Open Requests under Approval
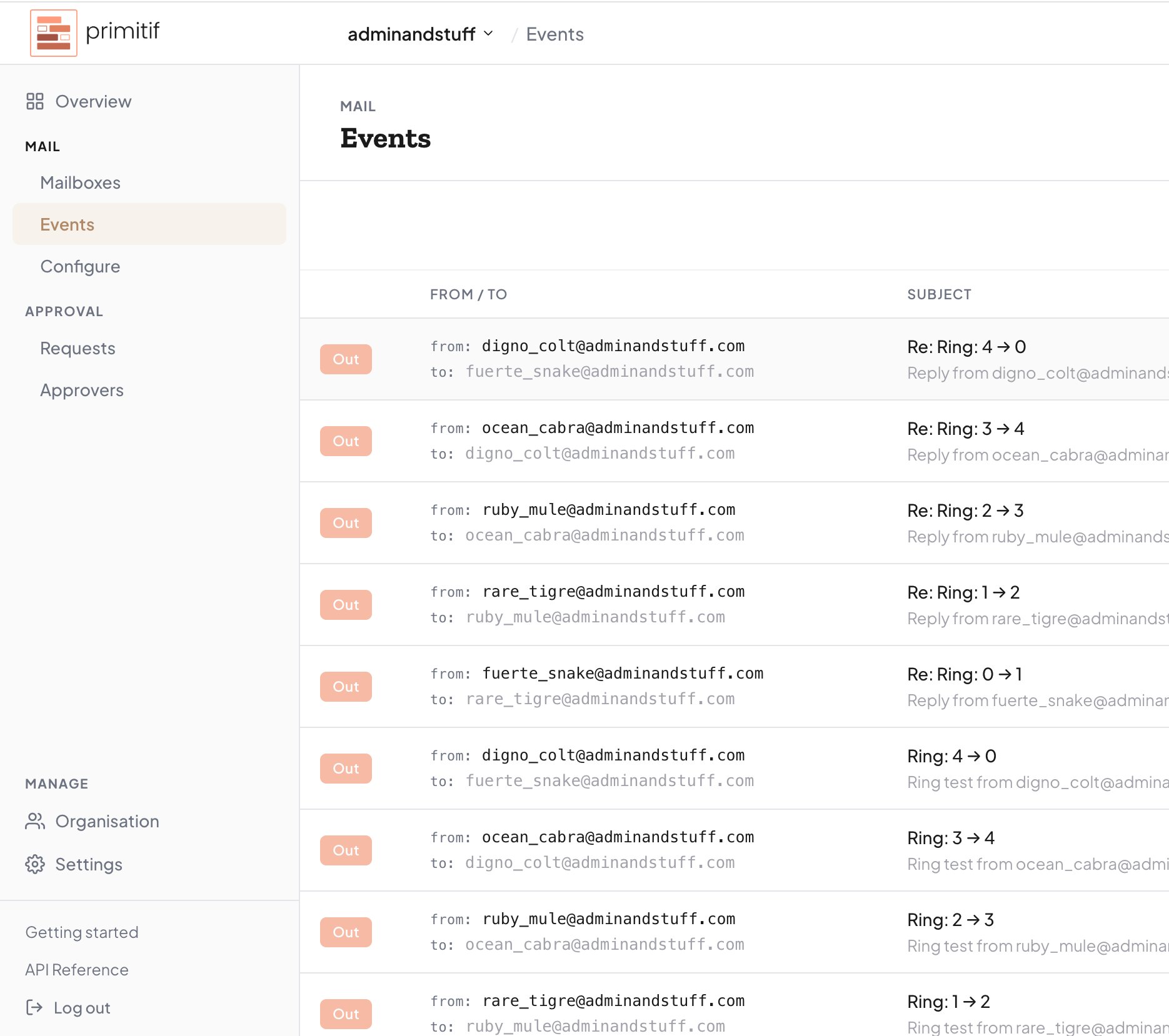 point(78,348)
